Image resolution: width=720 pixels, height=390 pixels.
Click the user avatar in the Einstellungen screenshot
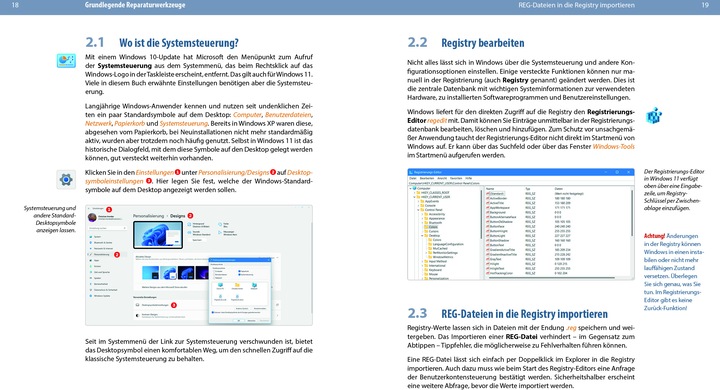click(92, 217)
